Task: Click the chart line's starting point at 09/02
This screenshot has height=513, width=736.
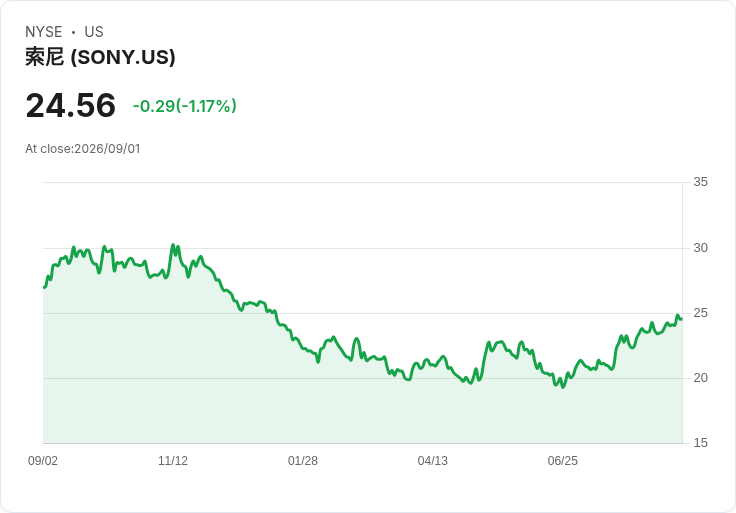Action: [44, 287]
